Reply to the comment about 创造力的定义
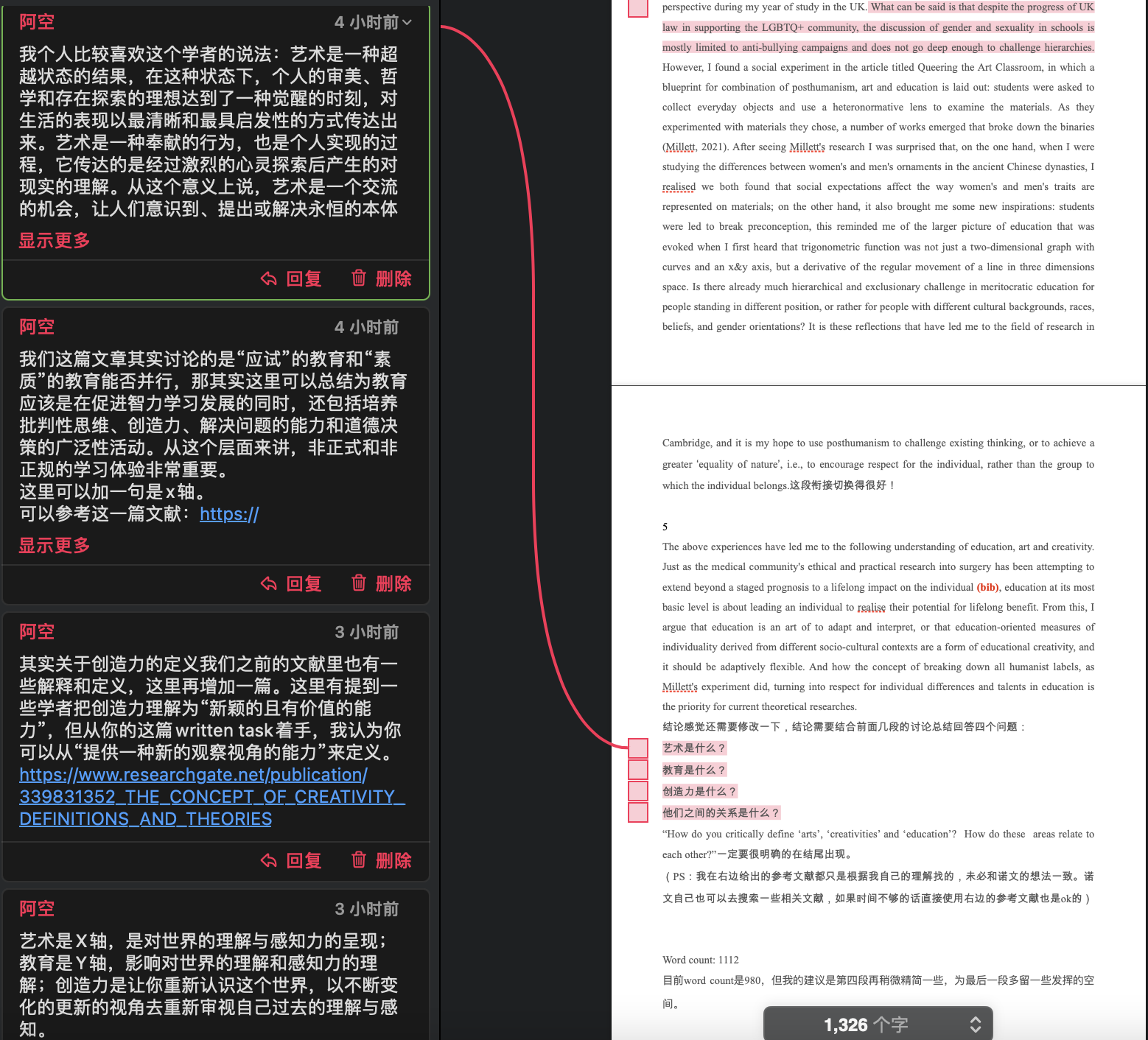Screen dimensions: 1148x1040 292,861
